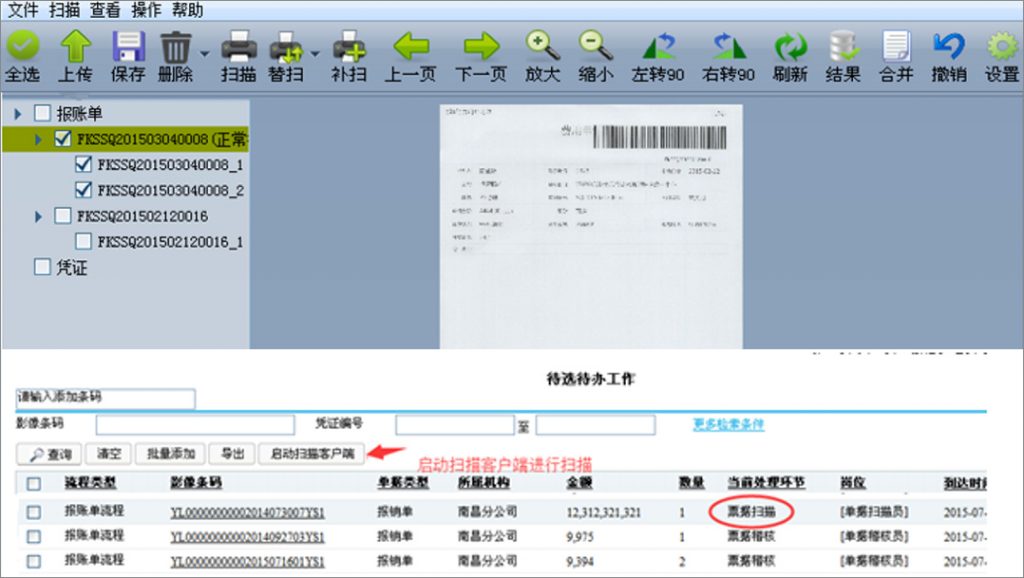Click the 上传 upload arrow icon
This screenshot has height=578, width=1024.
click(x=76, y=47)
